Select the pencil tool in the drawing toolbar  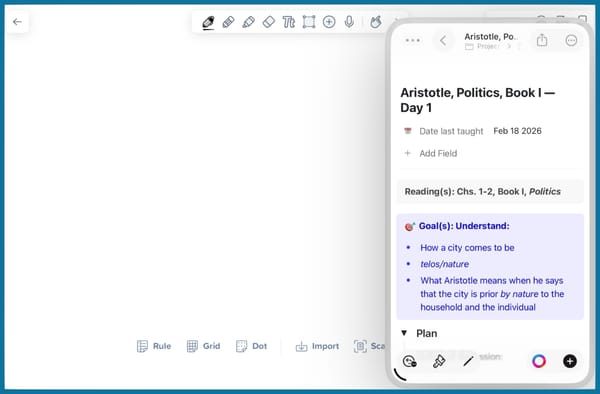coord(228,22)
